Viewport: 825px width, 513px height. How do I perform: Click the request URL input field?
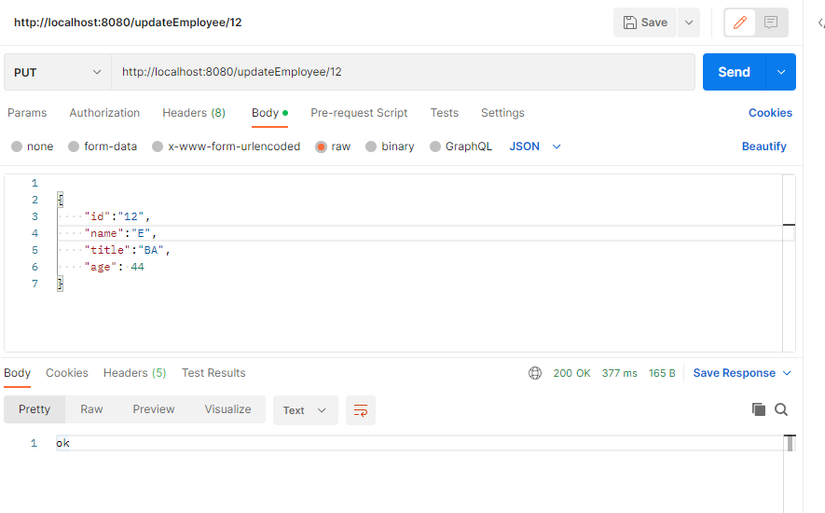pyautogui.click(x=403, y=72)
